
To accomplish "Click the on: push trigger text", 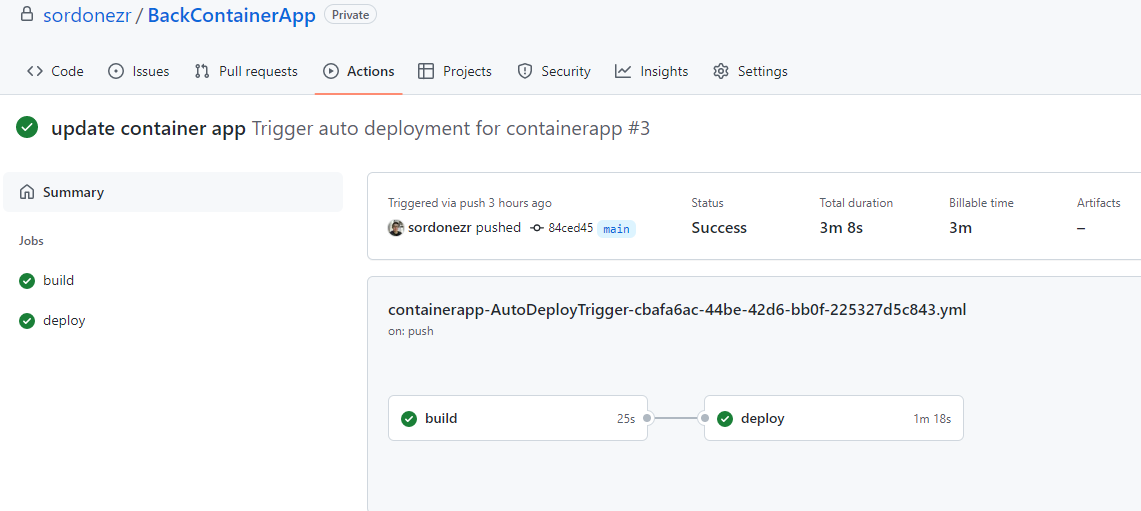I will (410, 331).
